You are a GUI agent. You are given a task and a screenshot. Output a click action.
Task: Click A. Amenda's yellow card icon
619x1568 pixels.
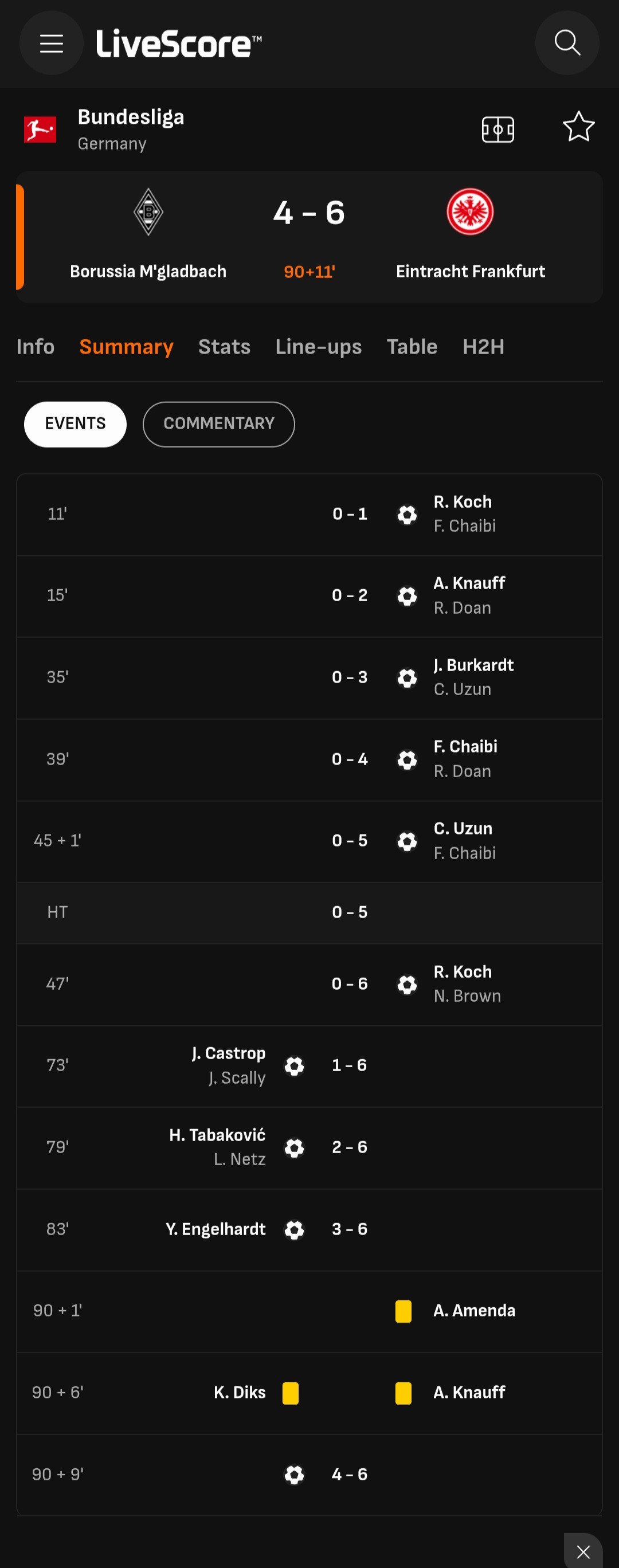tap(403, 1311)
